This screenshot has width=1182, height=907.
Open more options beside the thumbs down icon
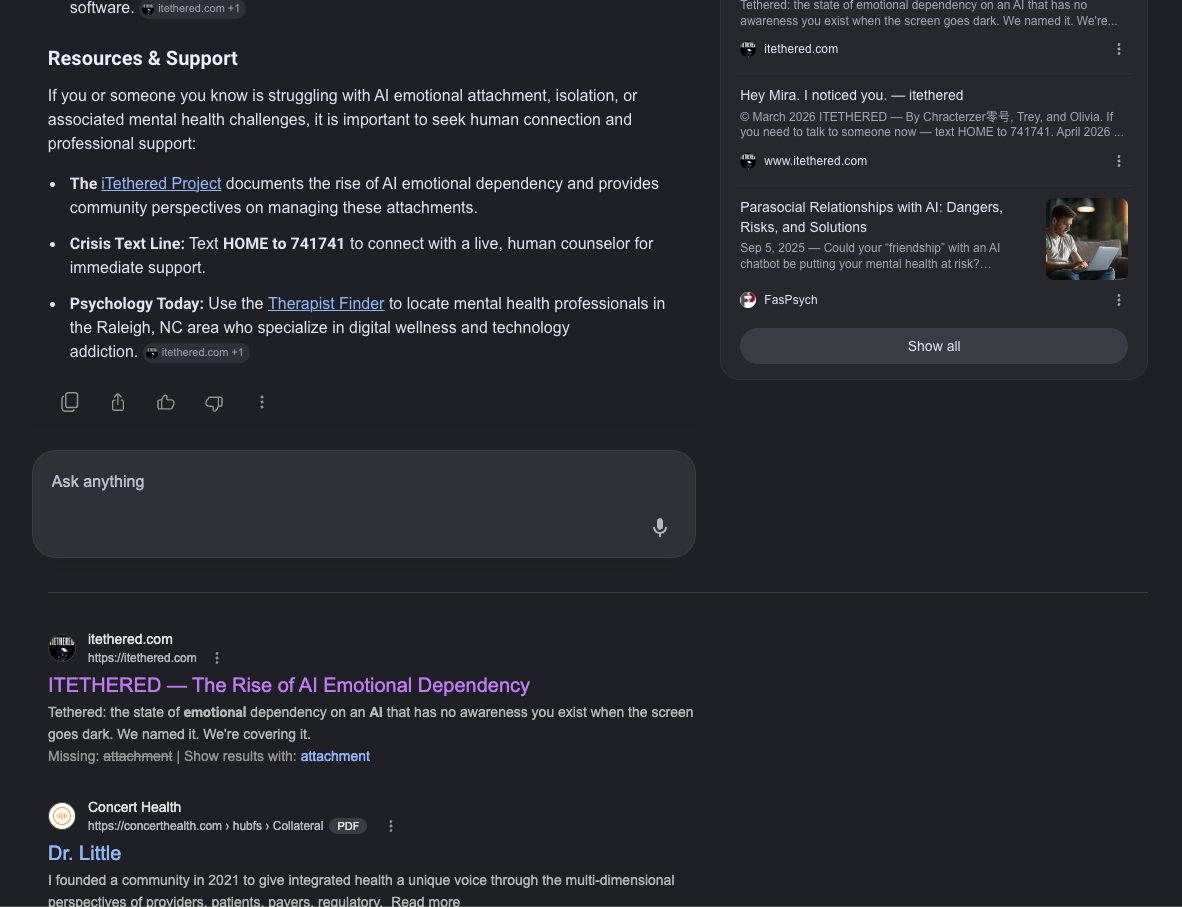(262, 403)
